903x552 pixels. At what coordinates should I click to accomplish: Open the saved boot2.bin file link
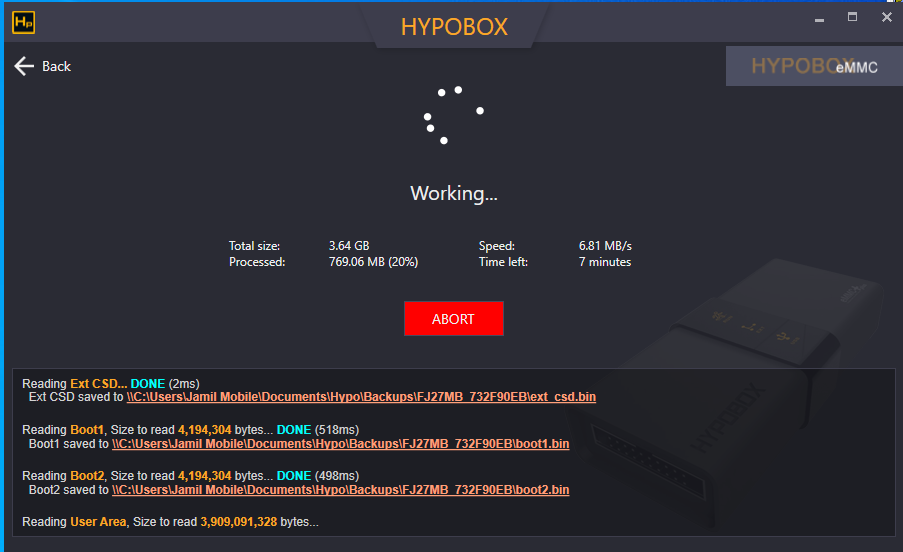point(340,490)
